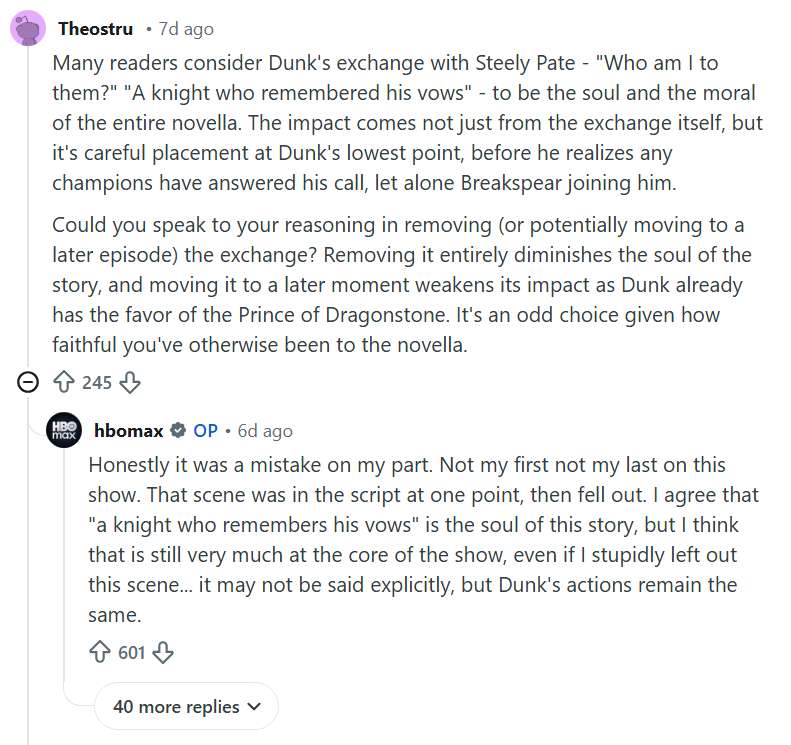Open Theostru's avatar profile picture

[28, 28]
